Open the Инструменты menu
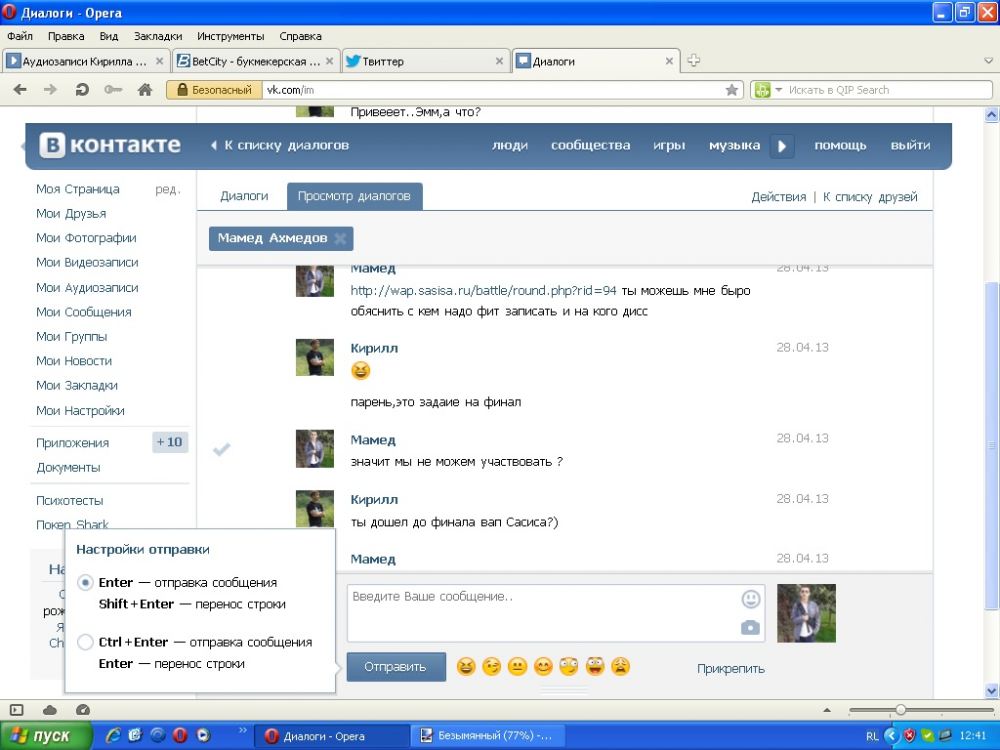Image resolution: width=1000 pixels, height=750 pixels. (231, 36)
